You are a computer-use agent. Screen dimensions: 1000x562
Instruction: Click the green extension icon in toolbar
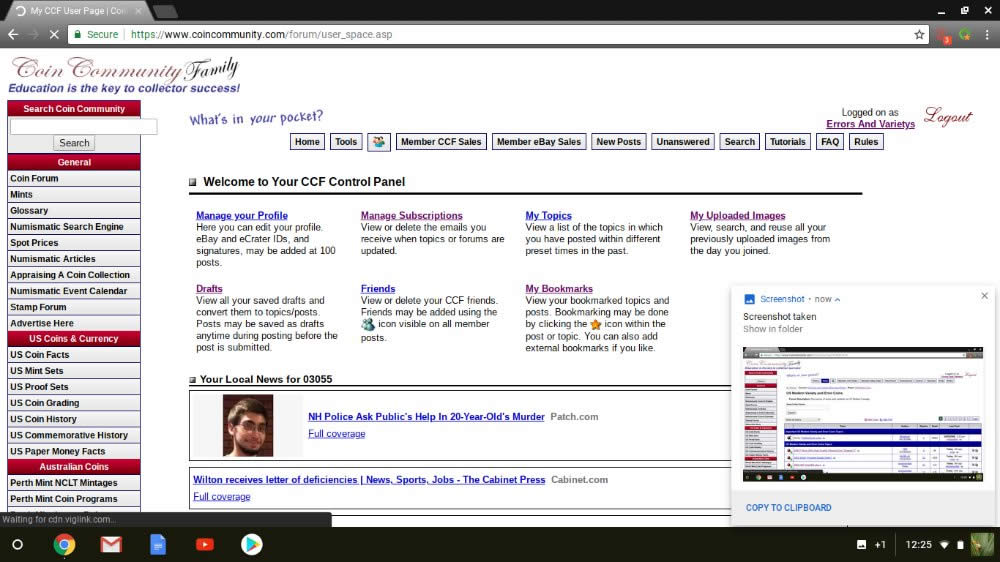(x=966, y=34)
